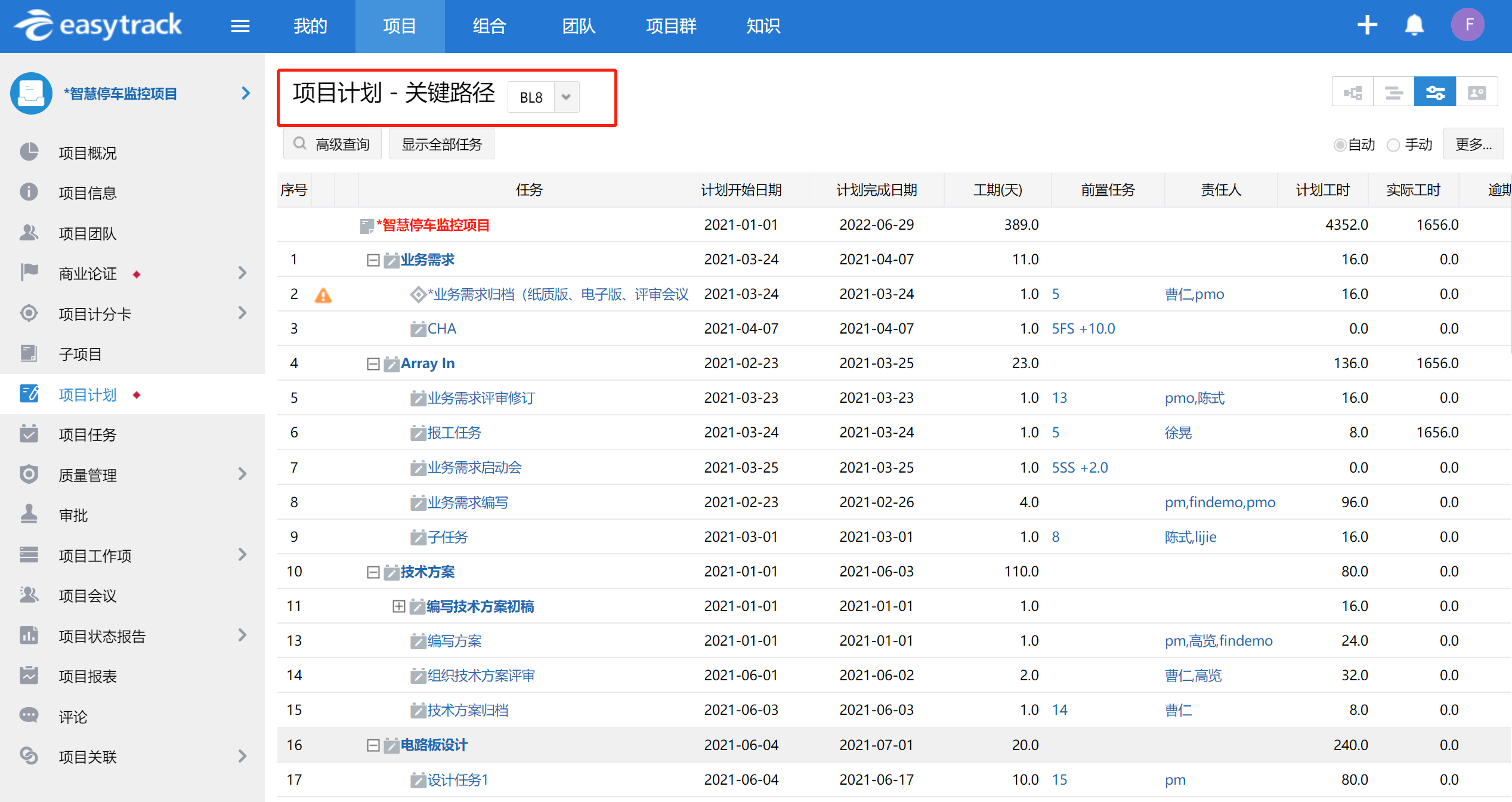Collapse the 电路板设计 task group
The height and width of the screenshot is (802, 1512).
pyautogui.click(x=373, y=745)
